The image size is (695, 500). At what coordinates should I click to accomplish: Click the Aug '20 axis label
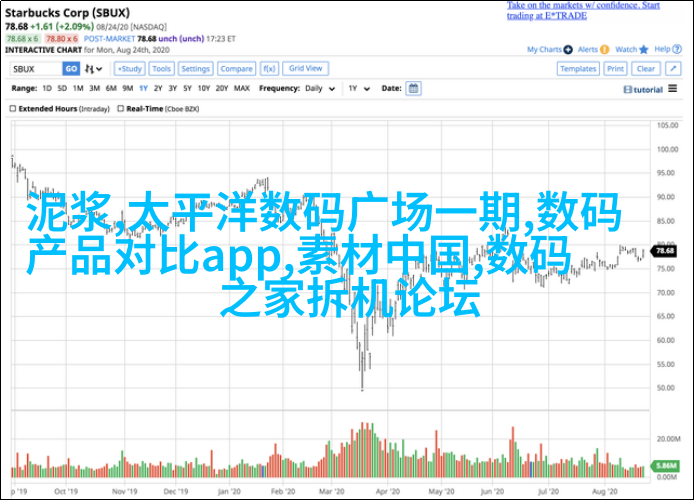(x=605, y=491)
